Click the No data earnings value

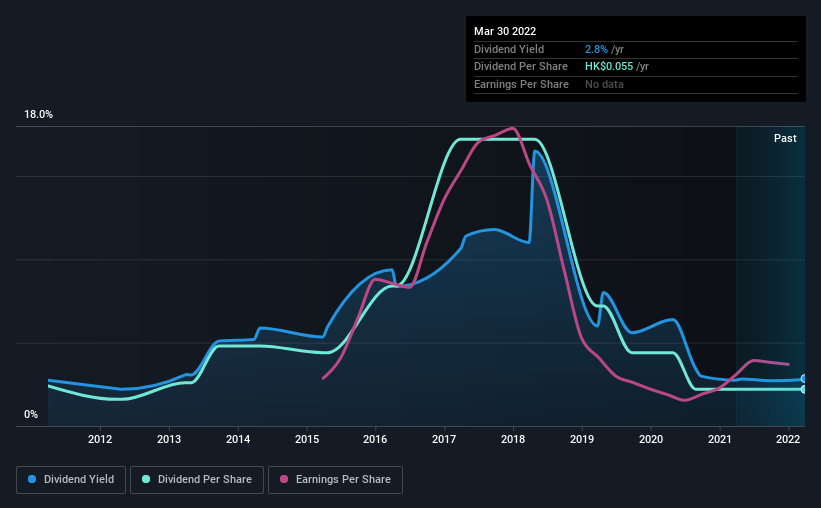pyautogui.click(x=604, y=84)
